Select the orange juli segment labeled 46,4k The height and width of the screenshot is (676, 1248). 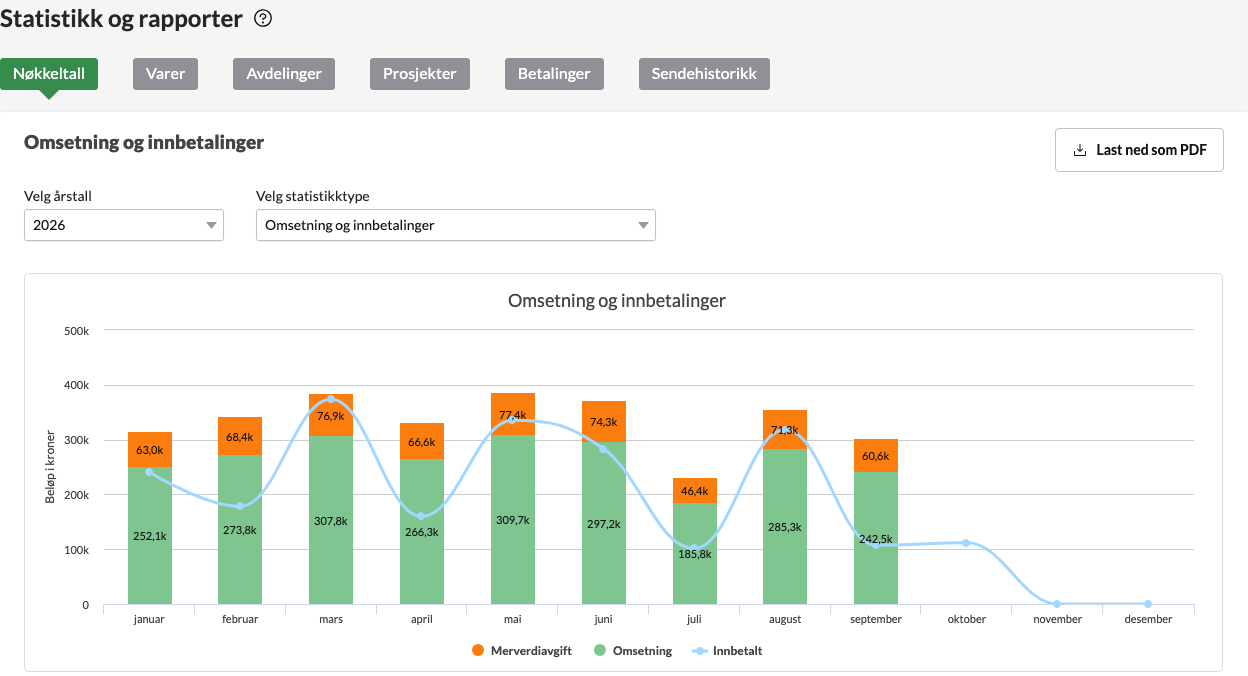click(695, 490)
